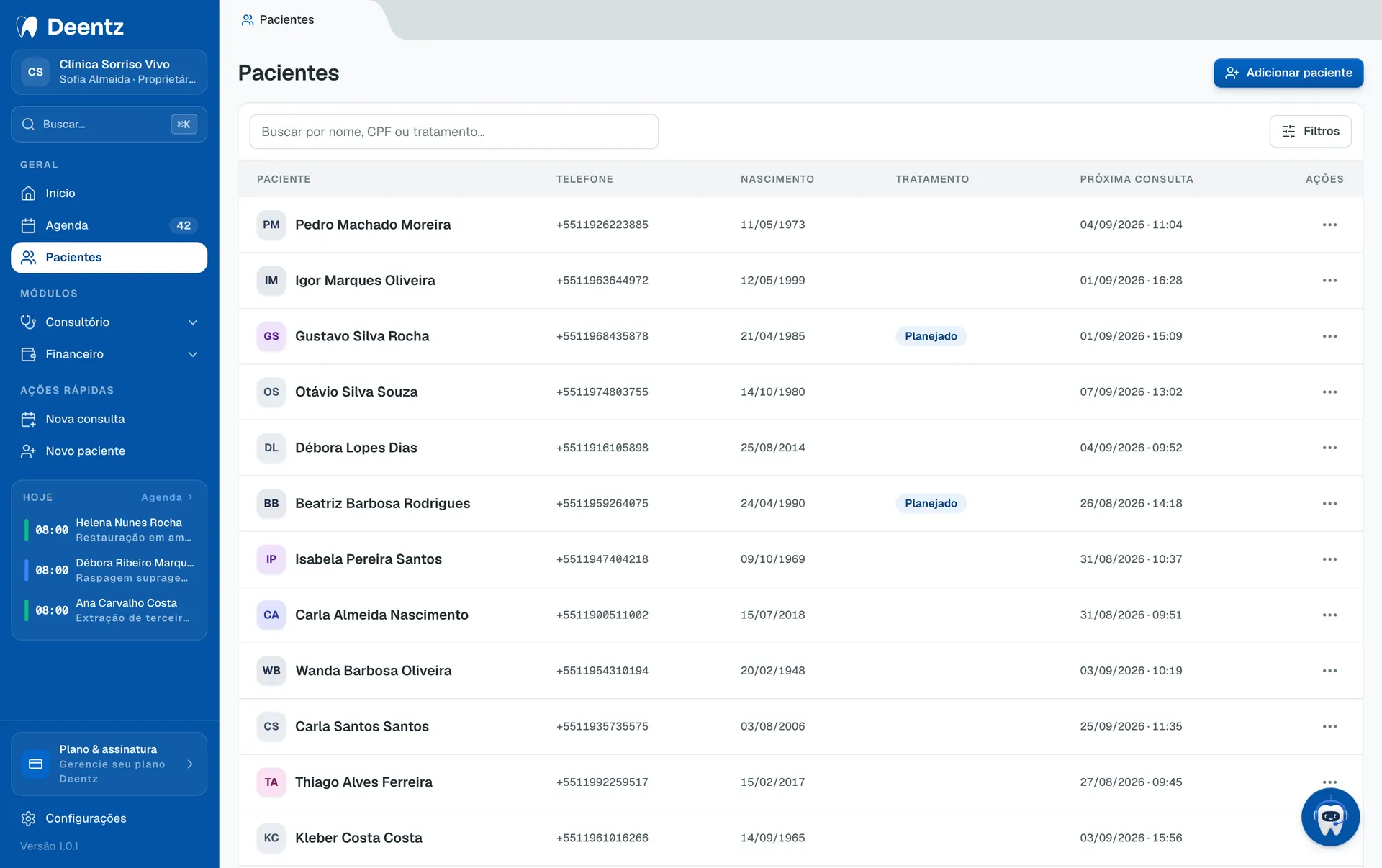Open Ana Carvalho Costa 08:00 appointment

(x=109, y=610)
